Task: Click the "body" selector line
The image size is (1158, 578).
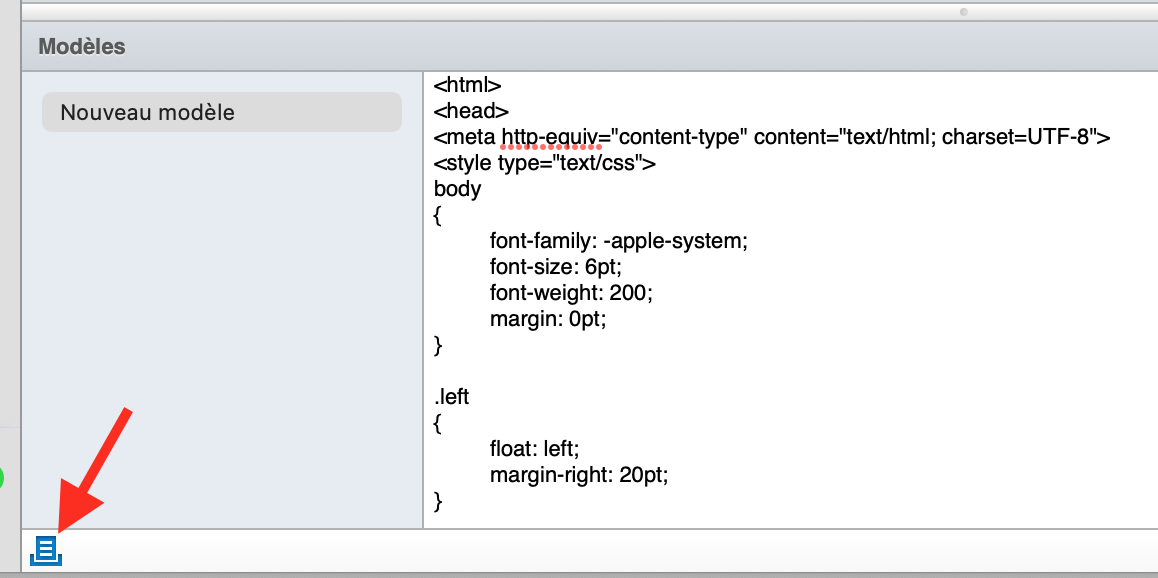Action: (x=457, y=189)
